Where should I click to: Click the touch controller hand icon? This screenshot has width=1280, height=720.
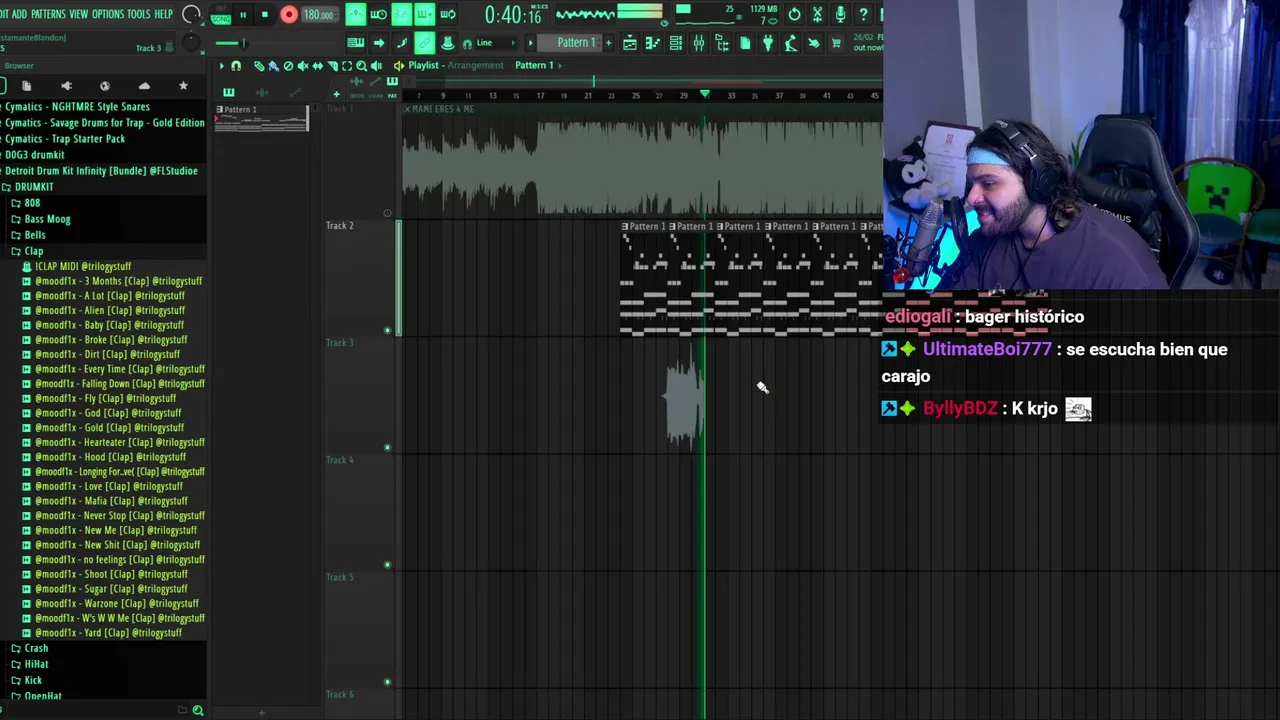[814, 42]
